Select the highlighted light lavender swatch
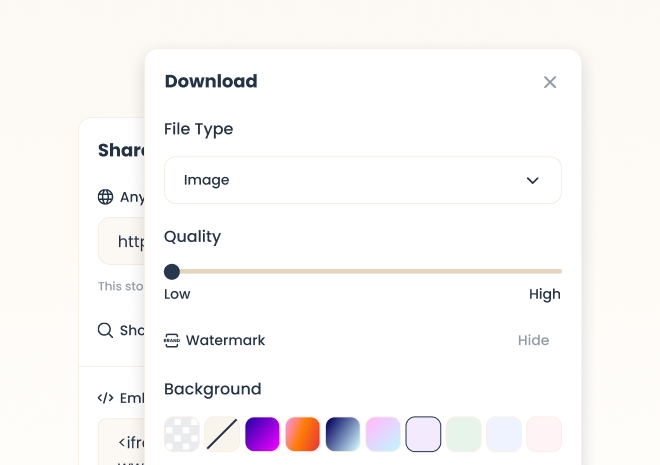Image resolution: width=660 pixels, height=465 pixels. click(x=423, y=434)
